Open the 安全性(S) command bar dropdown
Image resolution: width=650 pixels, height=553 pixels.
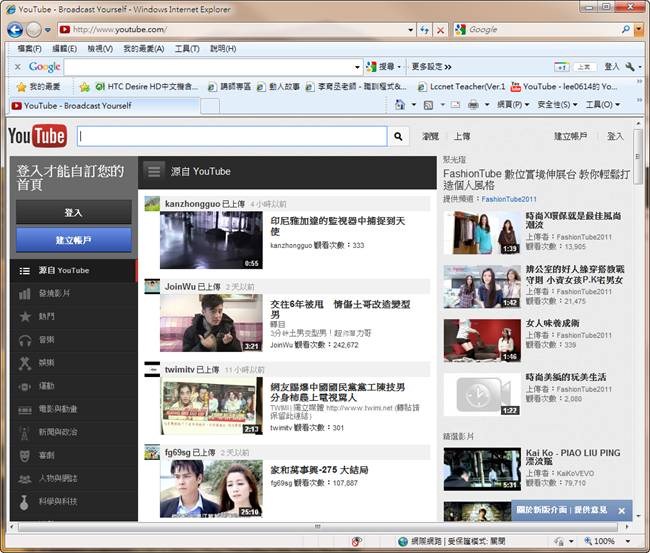point(557,104)
